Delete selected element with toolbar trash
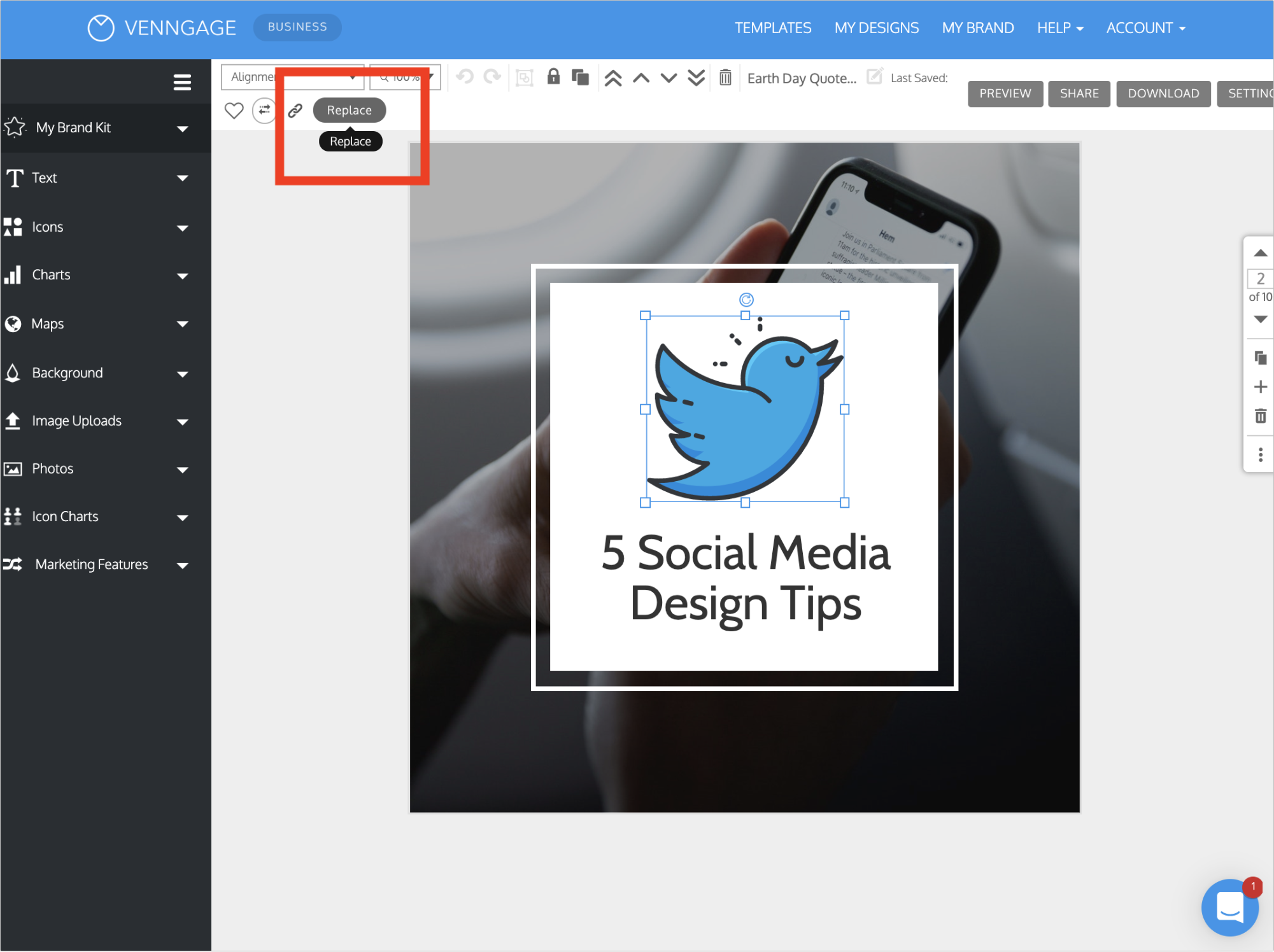 725,78
